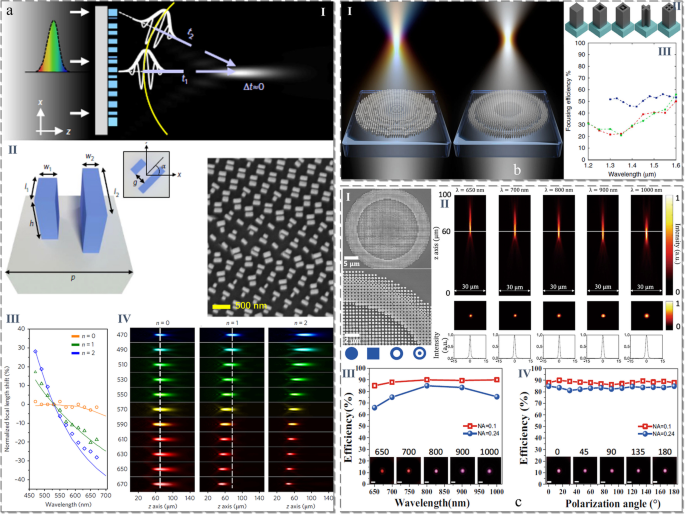Click the small 0-to-1 colorbar beside focal spots
Image resolution: width=685 pixels, height=515 pixels.
click(669, 315)
